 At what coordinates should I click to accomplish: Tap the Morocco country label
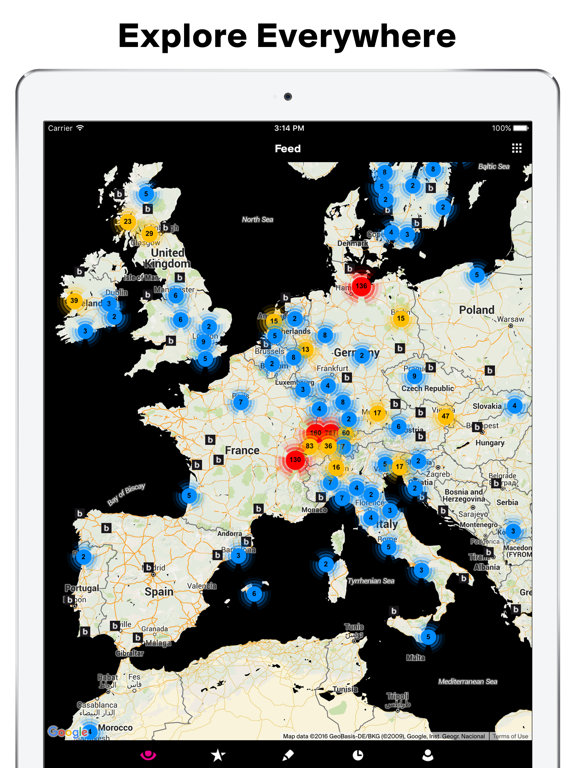[115, 728]
